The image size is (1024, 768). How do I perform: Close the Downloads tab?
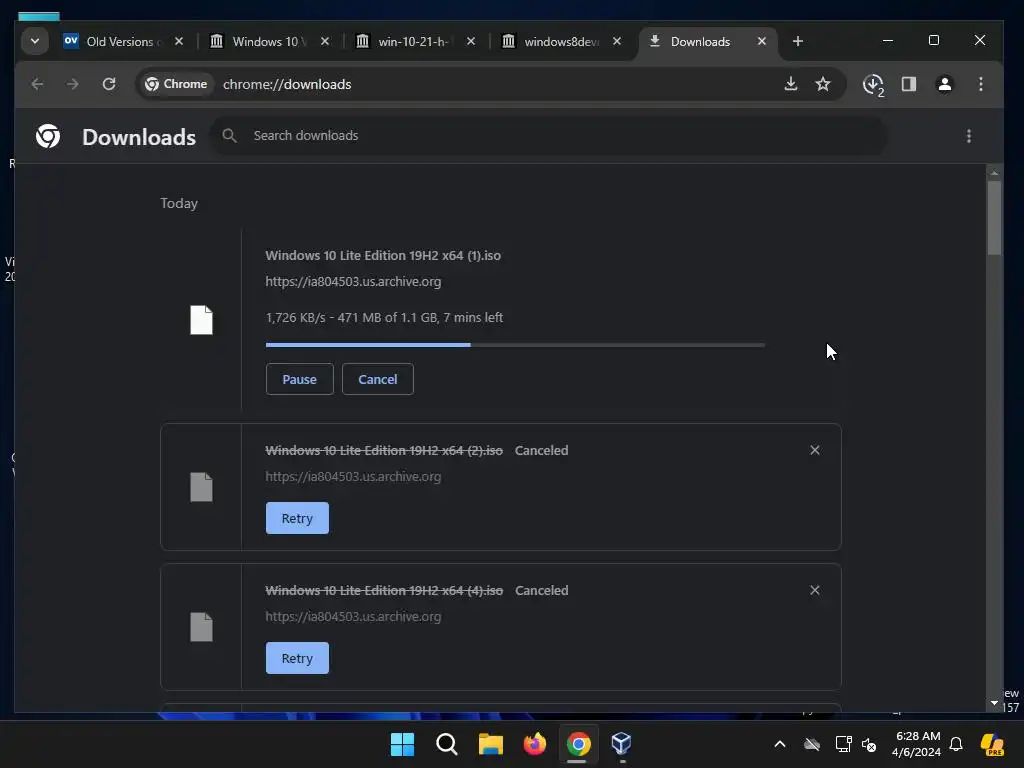pos(761,41)
